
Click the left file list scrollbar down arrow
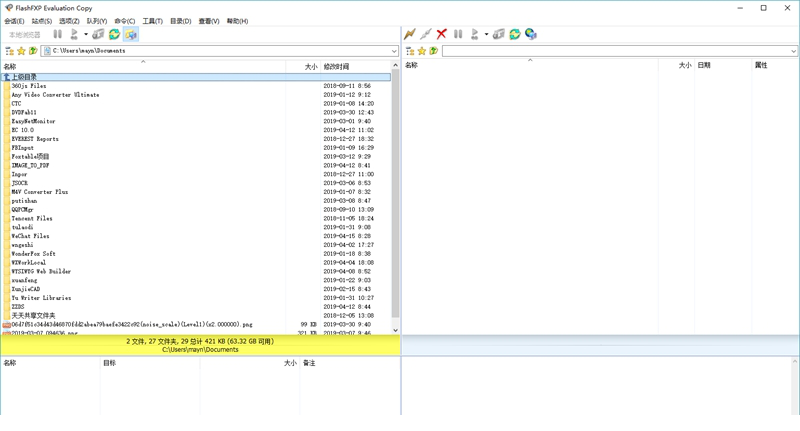[x=395, y=331]
